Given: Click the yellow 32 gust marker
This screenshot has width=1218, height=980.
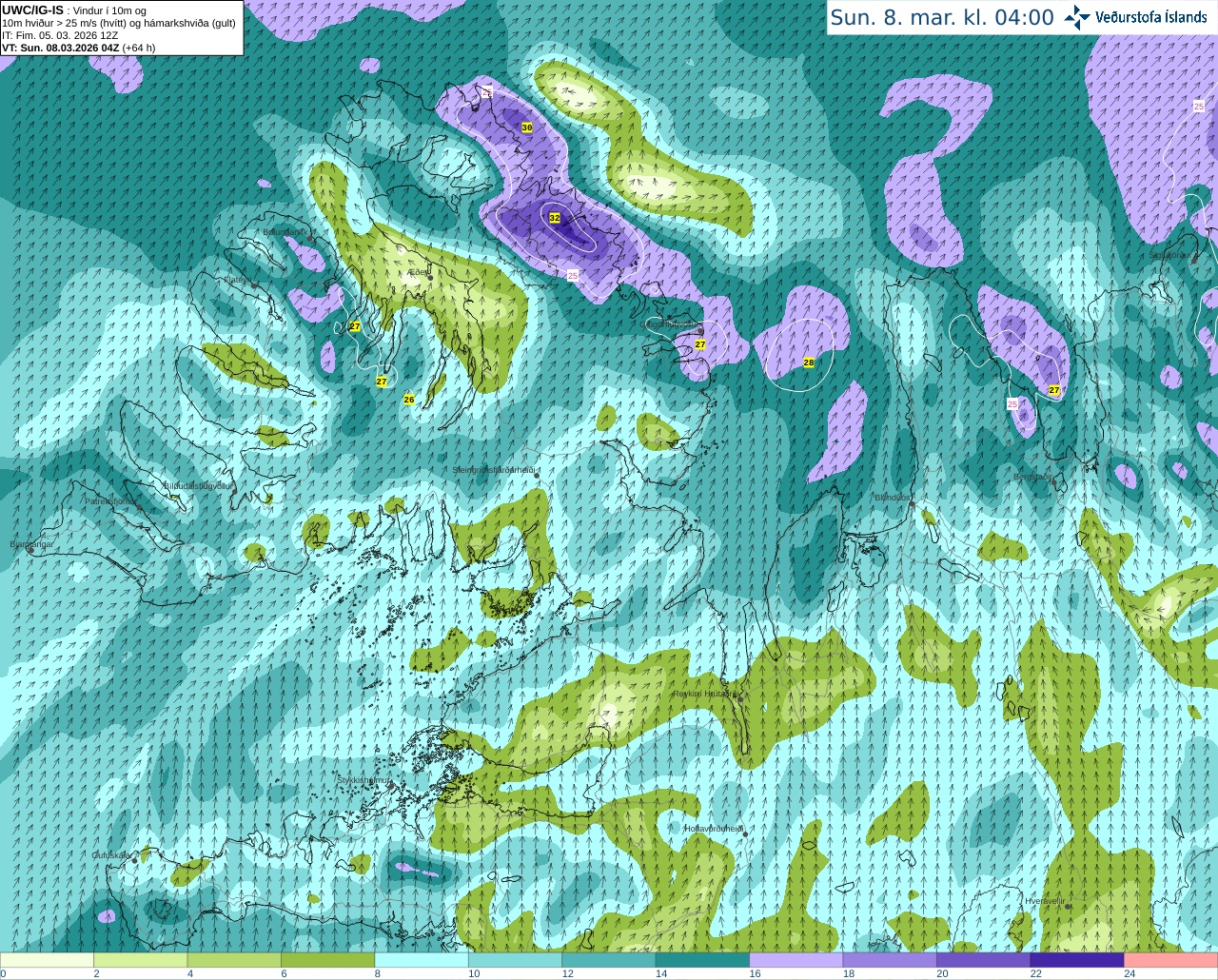Looking at the screenshot, I should tap(555, 218).
